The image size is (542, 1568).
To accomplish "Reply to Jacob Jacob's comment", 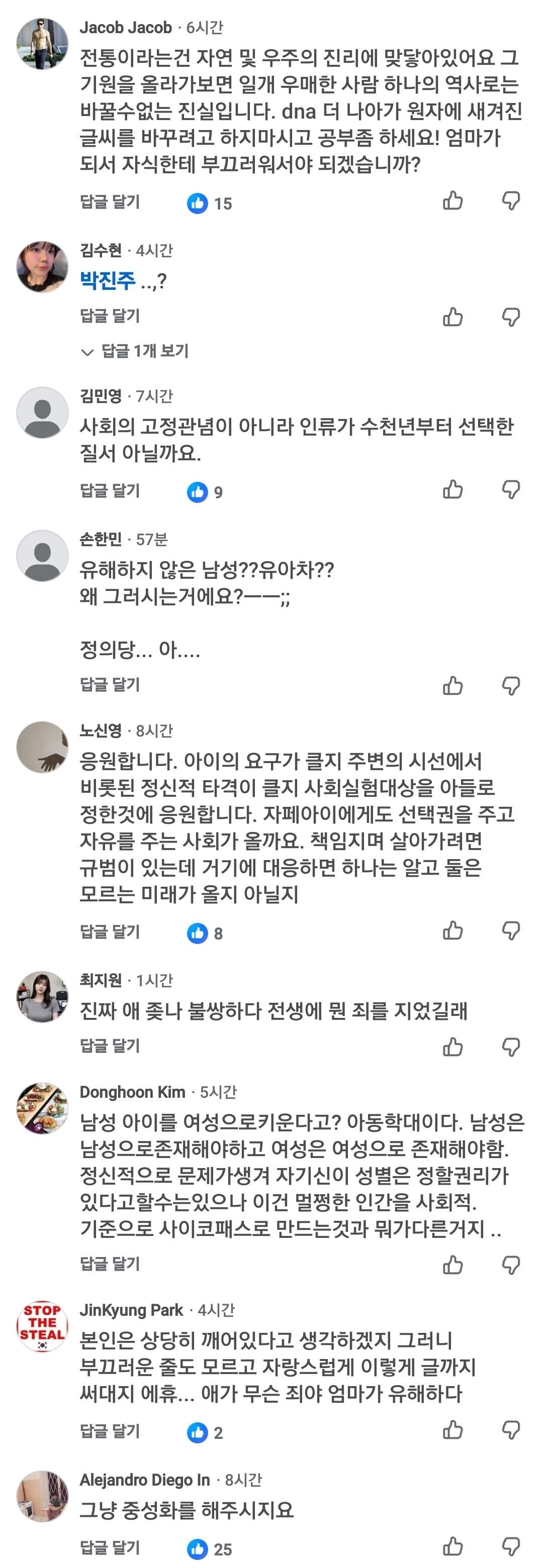I will click(x=110, y=201).
